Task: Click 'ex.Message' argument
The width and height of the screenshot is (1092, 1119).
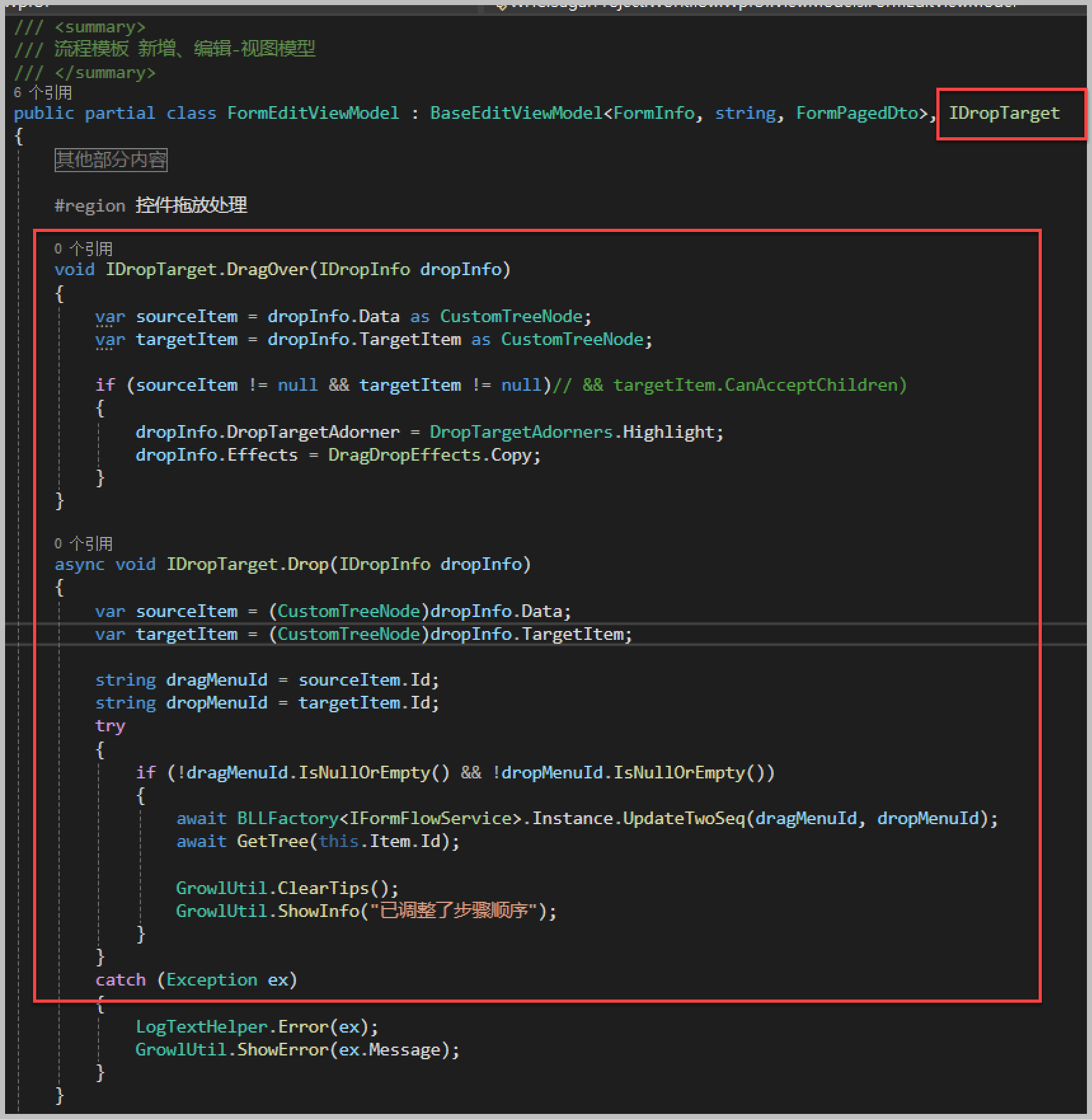Action: coord(389,1050)
